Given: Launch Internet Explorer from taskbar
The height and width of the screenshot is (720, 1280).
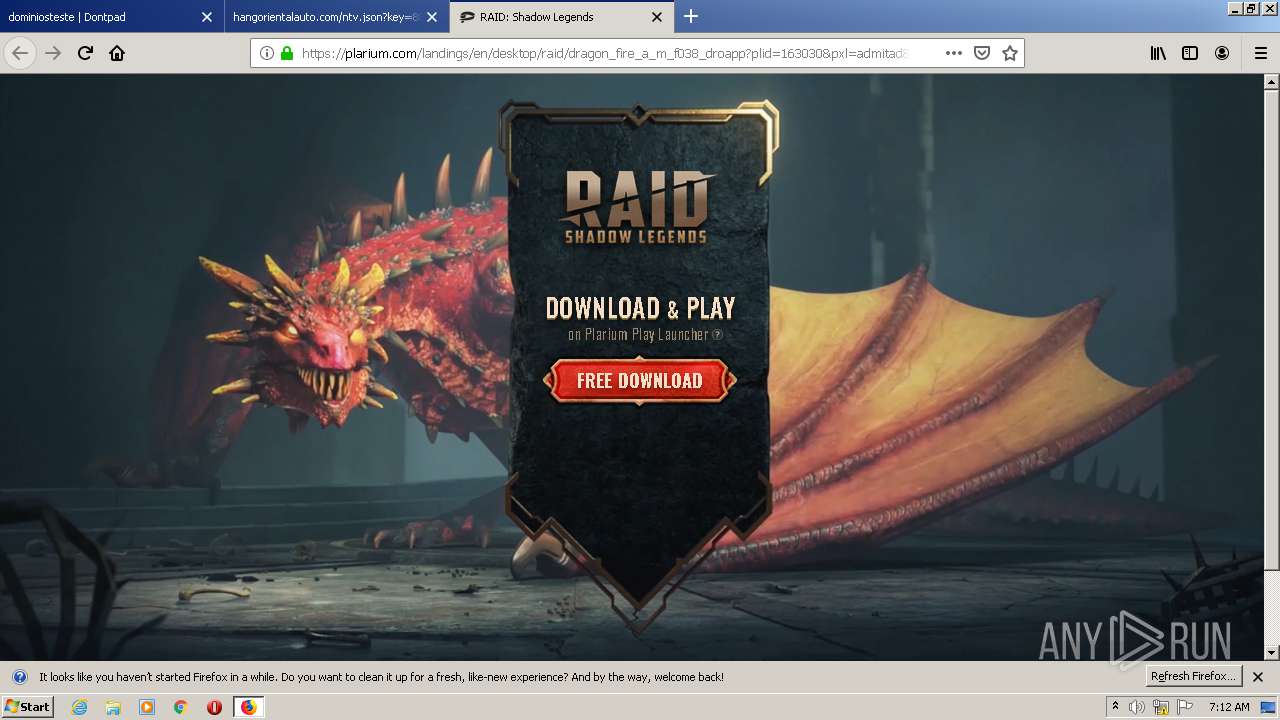Looking at the screenshot, I should click(80, 707).
